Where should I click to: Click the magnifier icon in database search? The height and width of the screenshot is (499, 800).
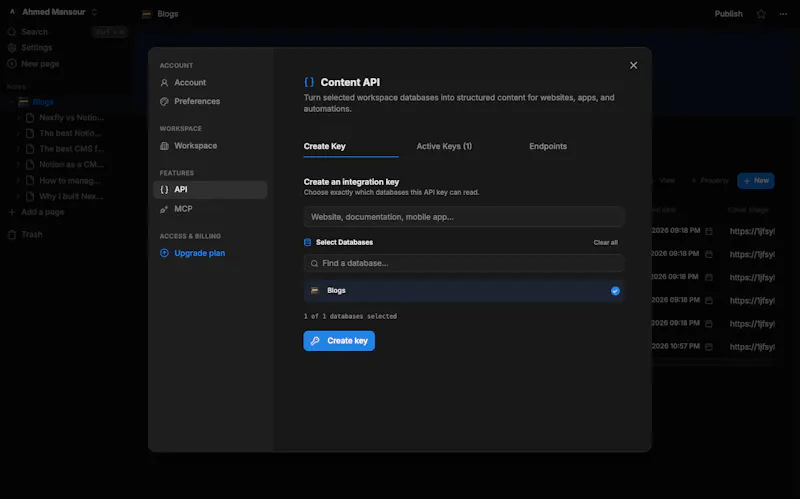[x=314, y=263]
